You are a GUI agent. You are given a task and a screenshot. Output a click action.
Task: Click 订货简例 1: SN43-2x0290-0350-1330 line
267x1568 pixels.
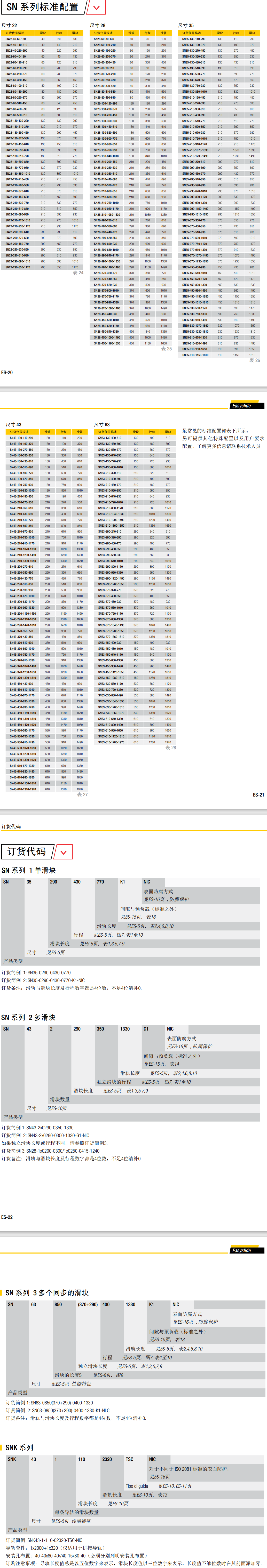38,1128
